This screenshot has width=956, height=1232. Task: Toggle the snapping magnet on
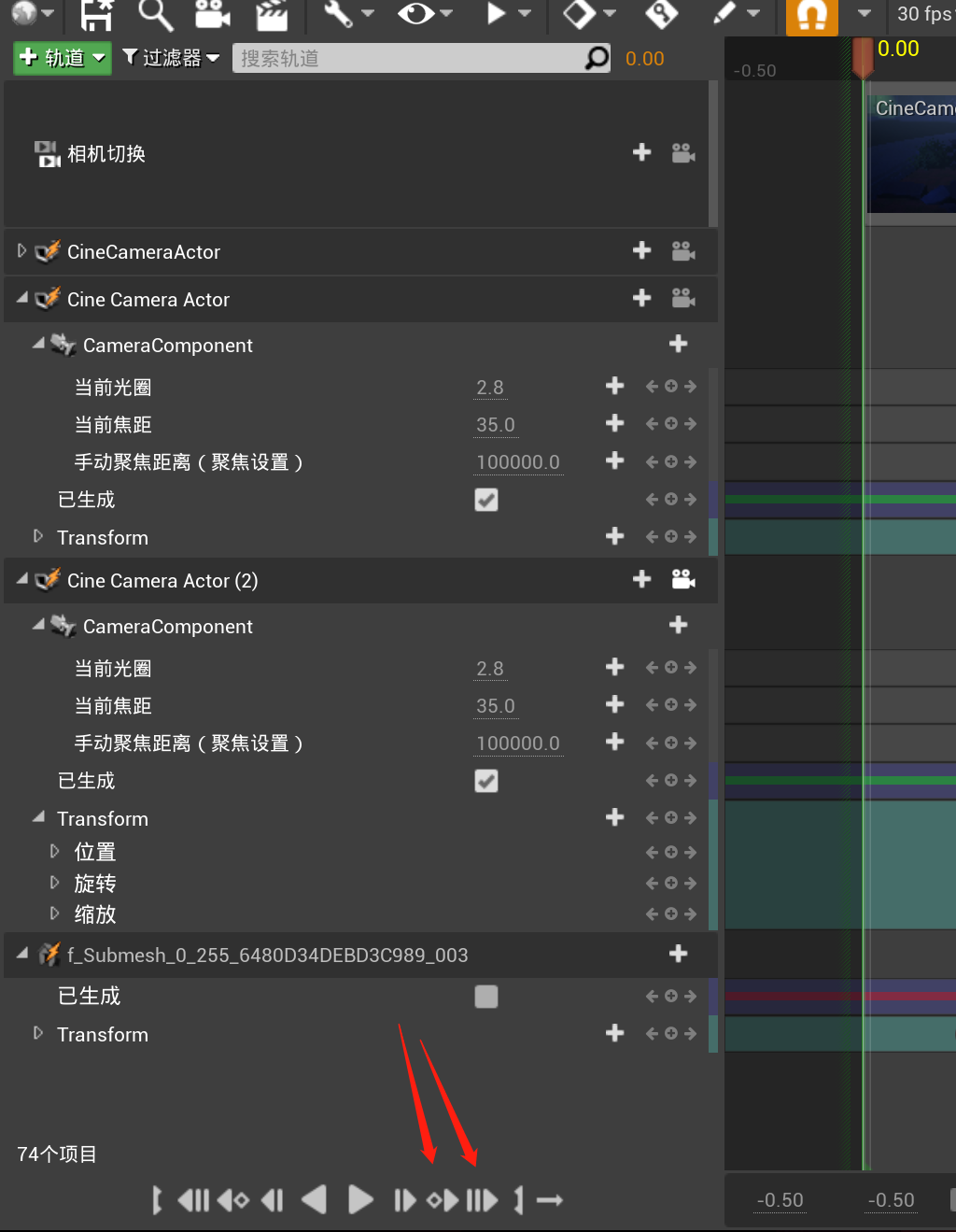[810, 16]
